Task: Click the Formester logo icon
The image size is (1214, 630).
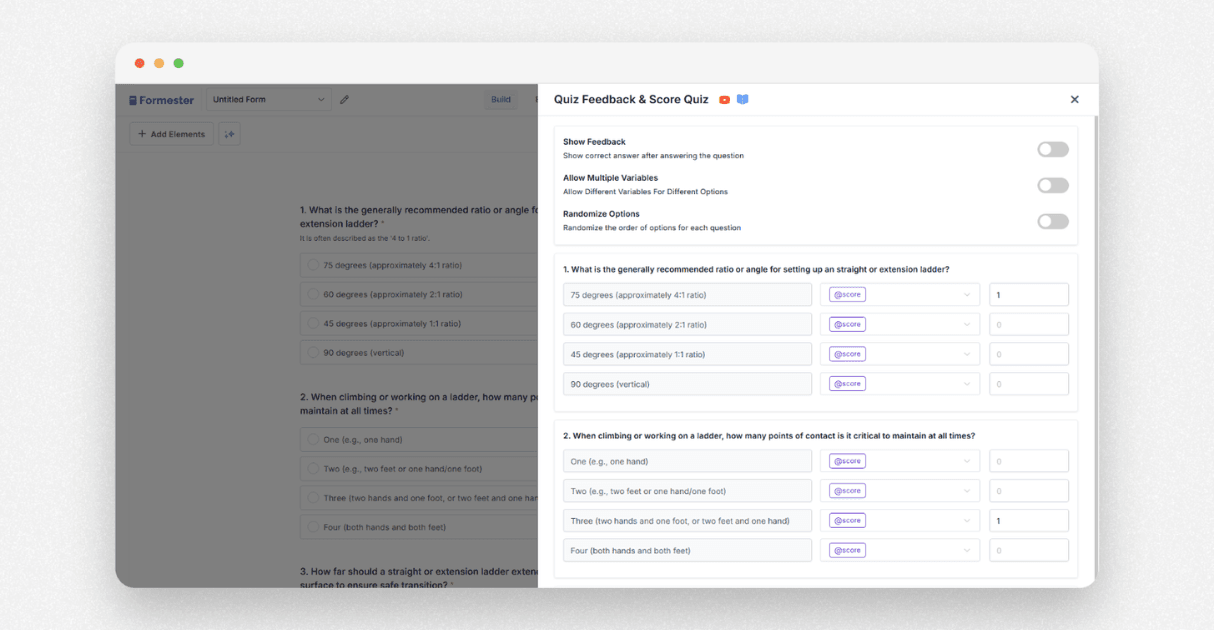Action: [134, 99]
